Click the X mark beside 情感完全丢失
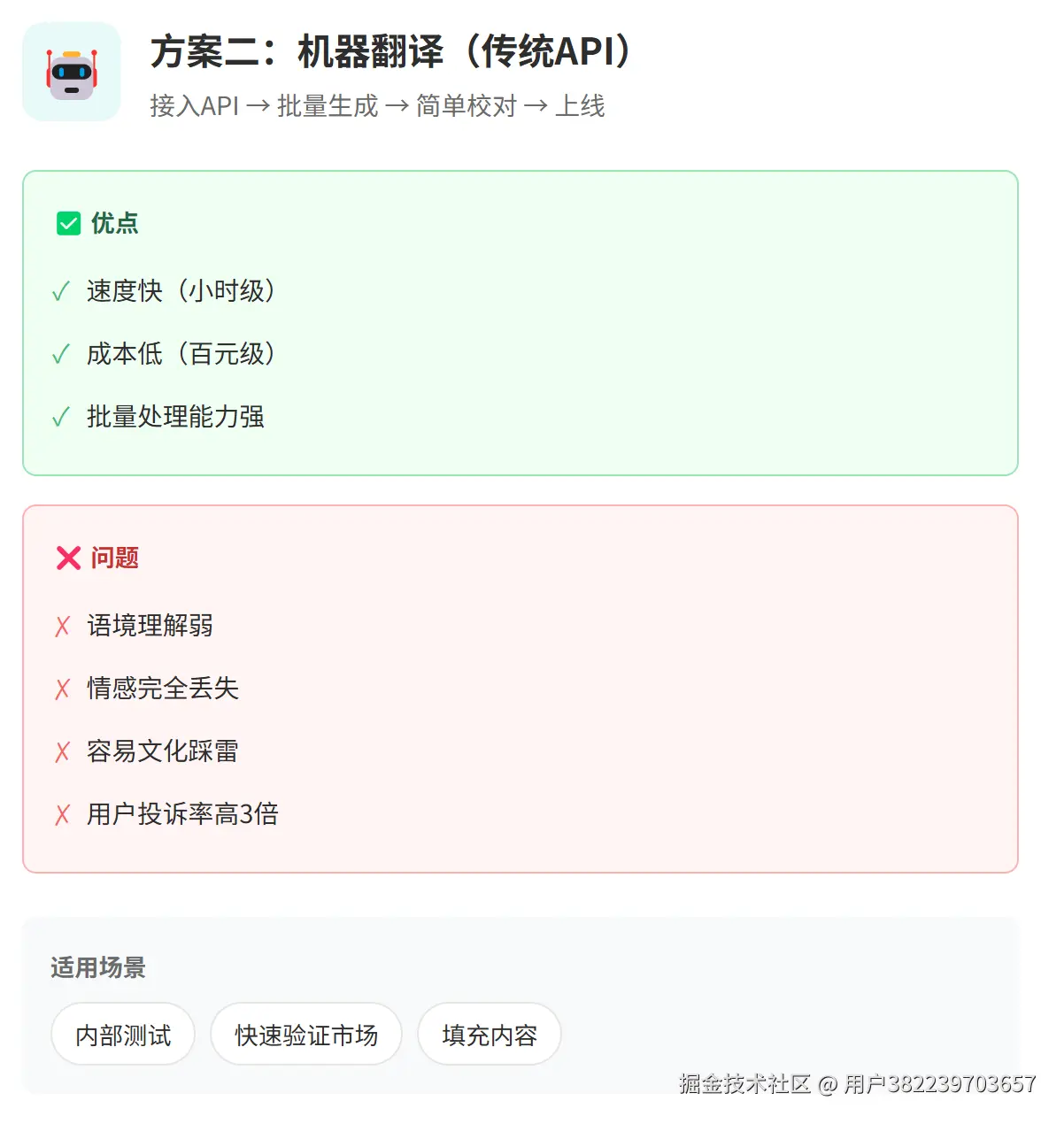1064x1124 pixels. click(x=62, y=689)
